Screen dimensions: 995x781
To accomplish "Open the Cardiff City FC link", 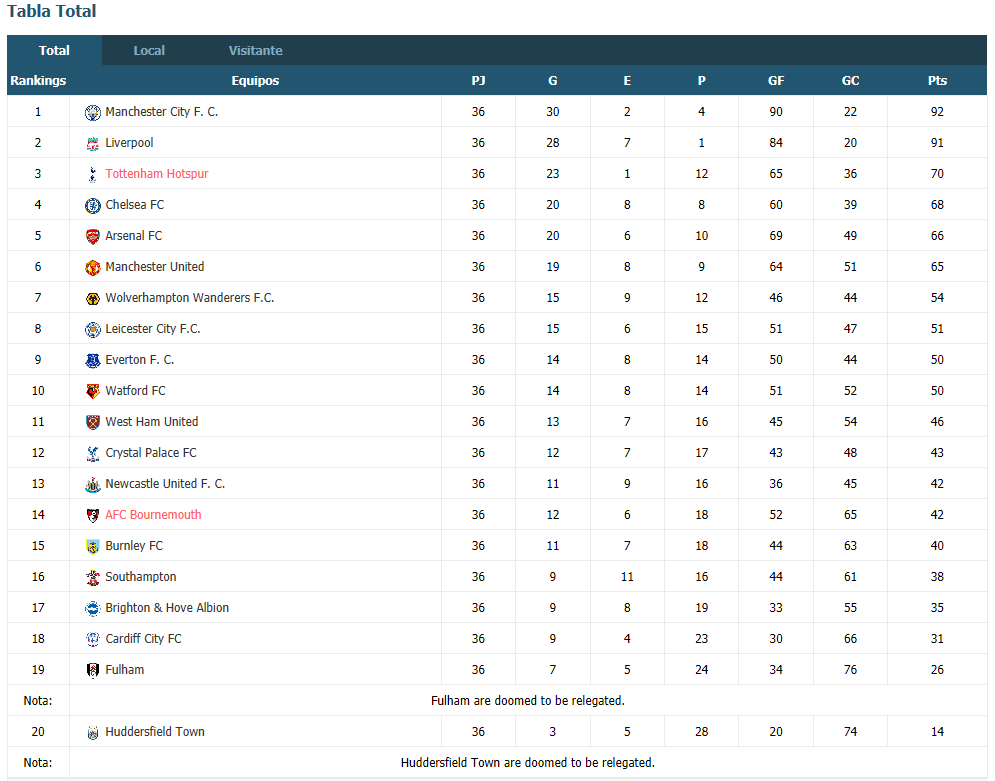I will coord(143,639).
